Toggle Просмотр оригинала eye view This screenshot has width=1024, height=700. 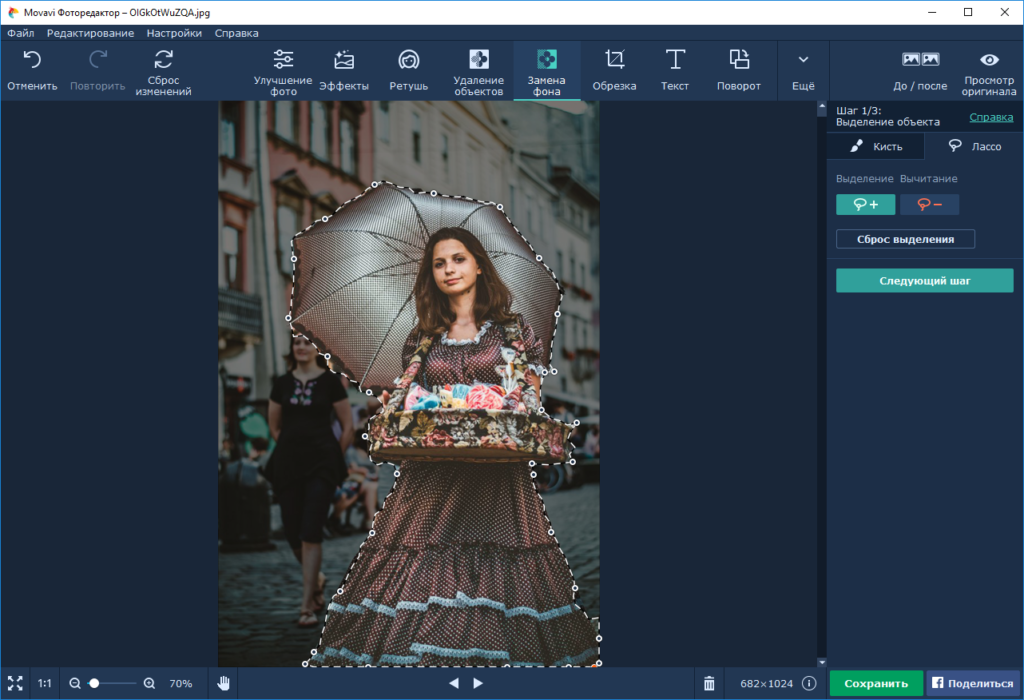coord(989,60)
